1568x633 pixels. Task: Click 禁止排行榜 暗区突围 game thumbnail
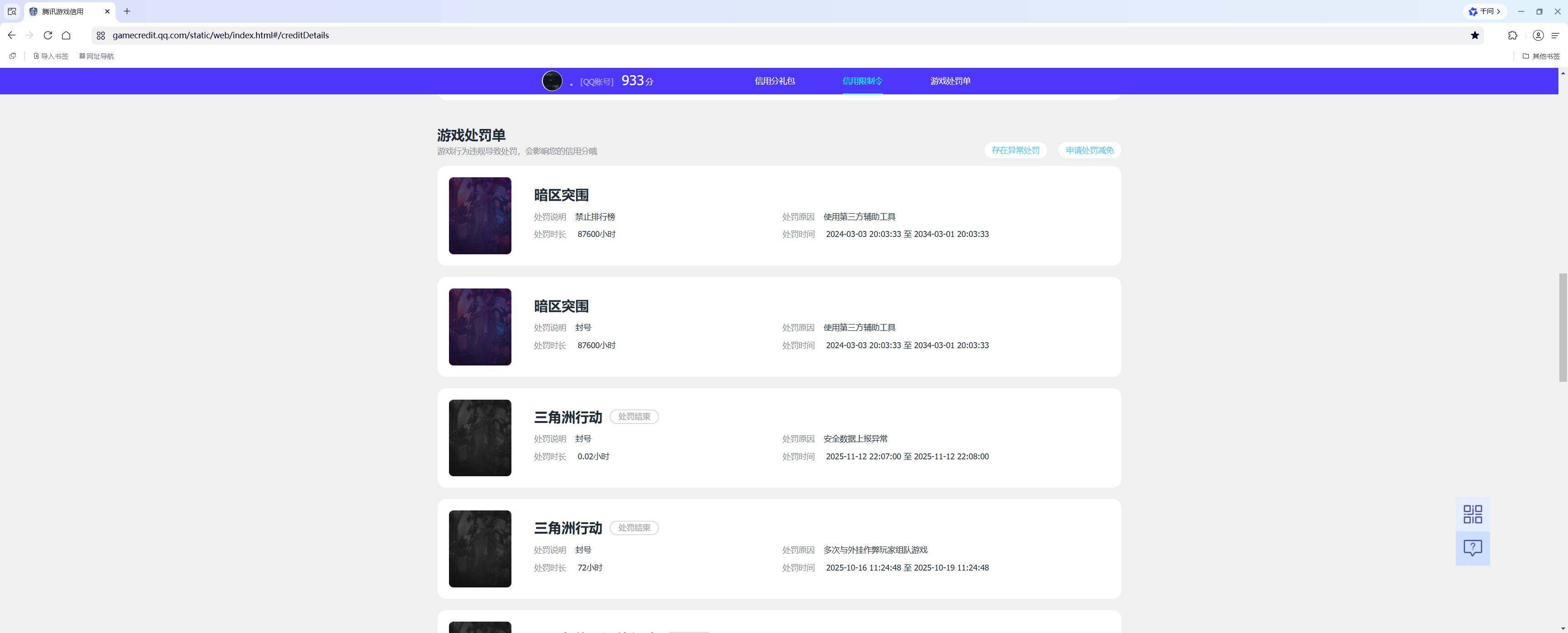coord(480,216)
